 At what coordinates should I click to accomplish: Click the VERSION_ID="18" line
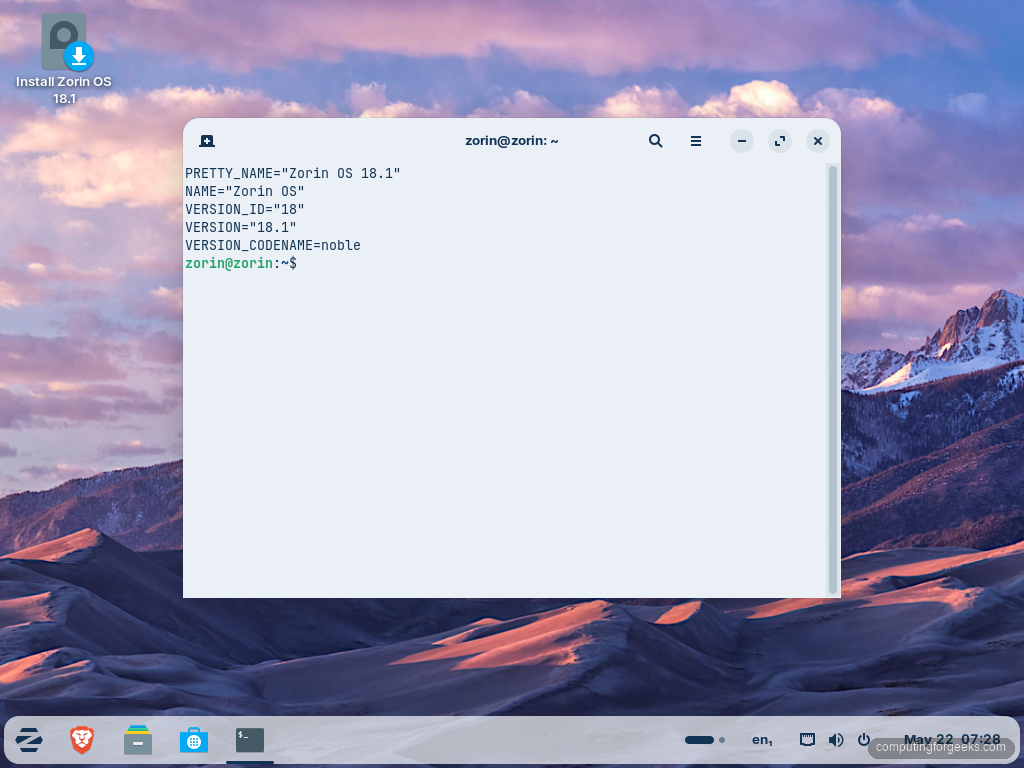pyautogui.click(x=245, y=210)
